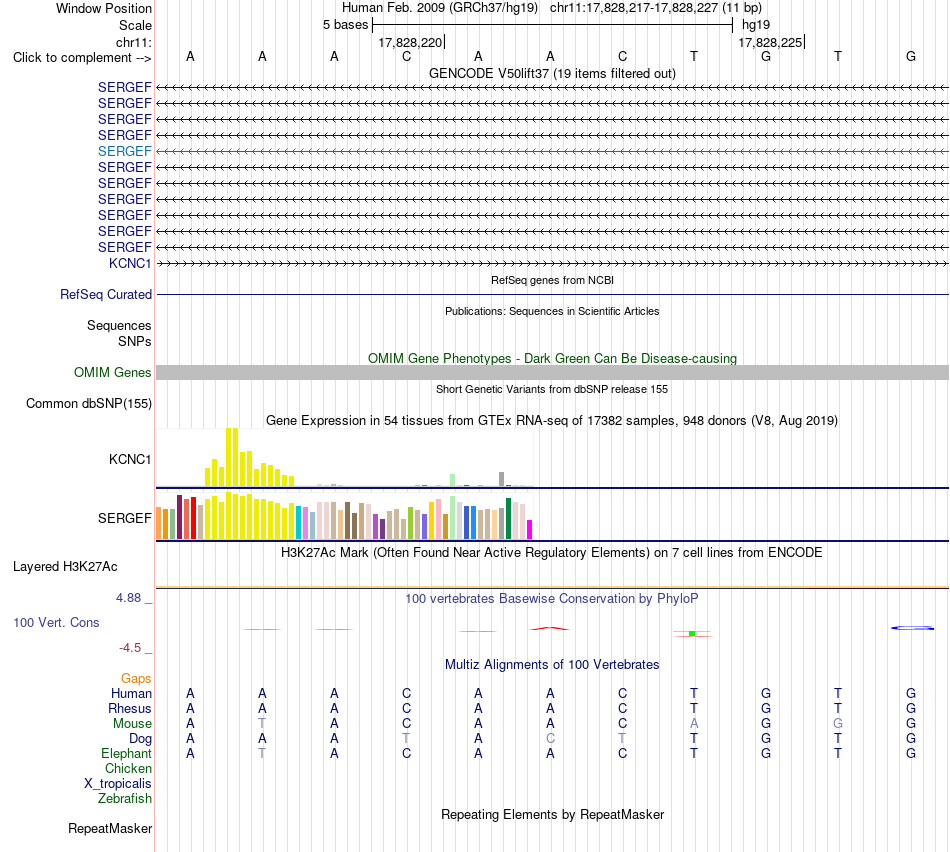
Task: Click the 'Scale' ruler label
Action: point(135,25)
